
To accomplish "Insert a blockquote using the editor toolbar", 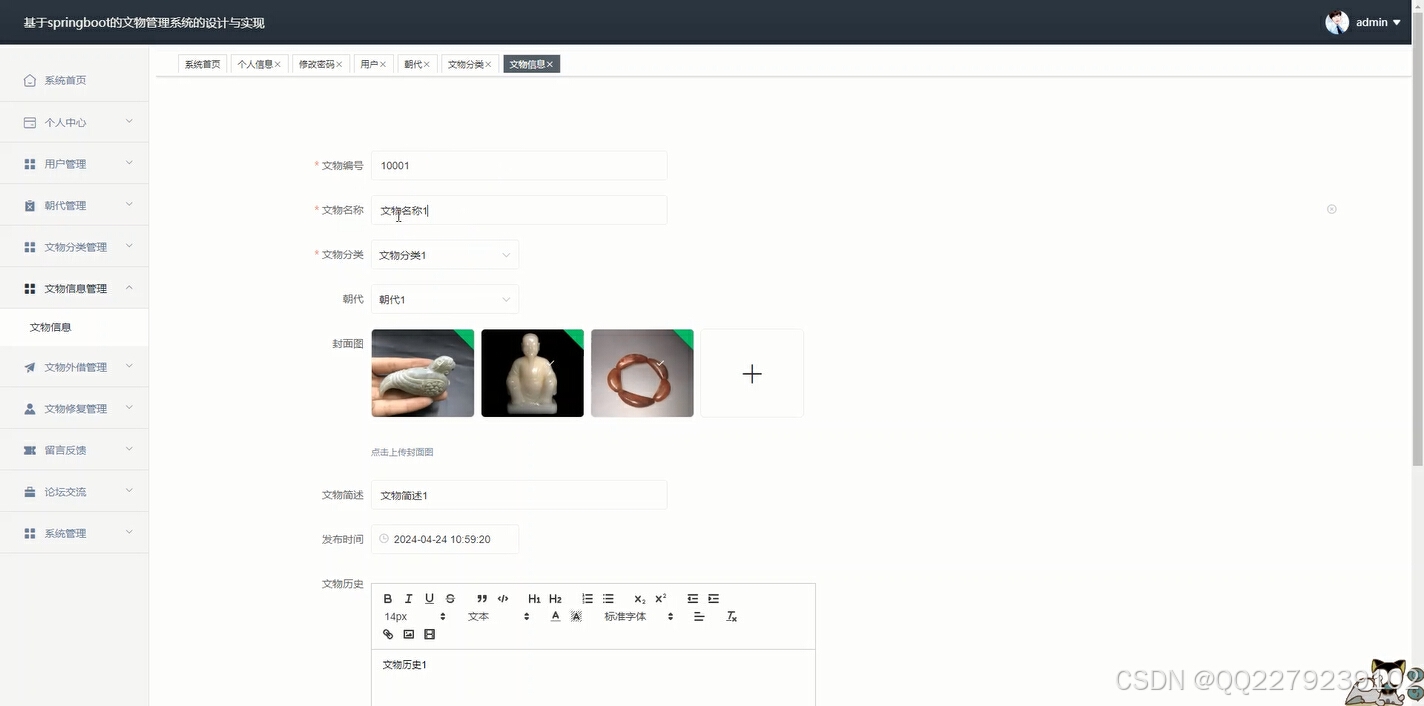I will pyautogui.click(x=481, y=598).
